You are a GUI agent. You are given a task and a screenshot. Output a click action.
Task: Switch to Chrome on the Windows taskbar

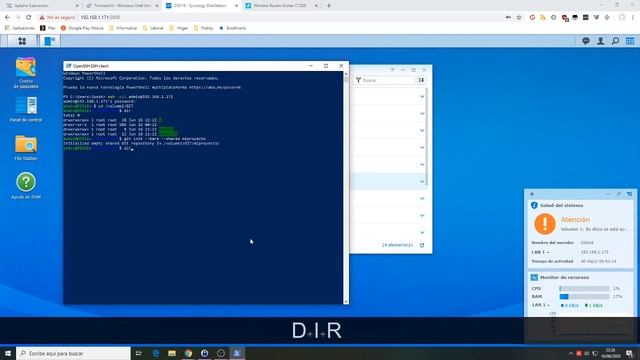click(x=188, y=353)
